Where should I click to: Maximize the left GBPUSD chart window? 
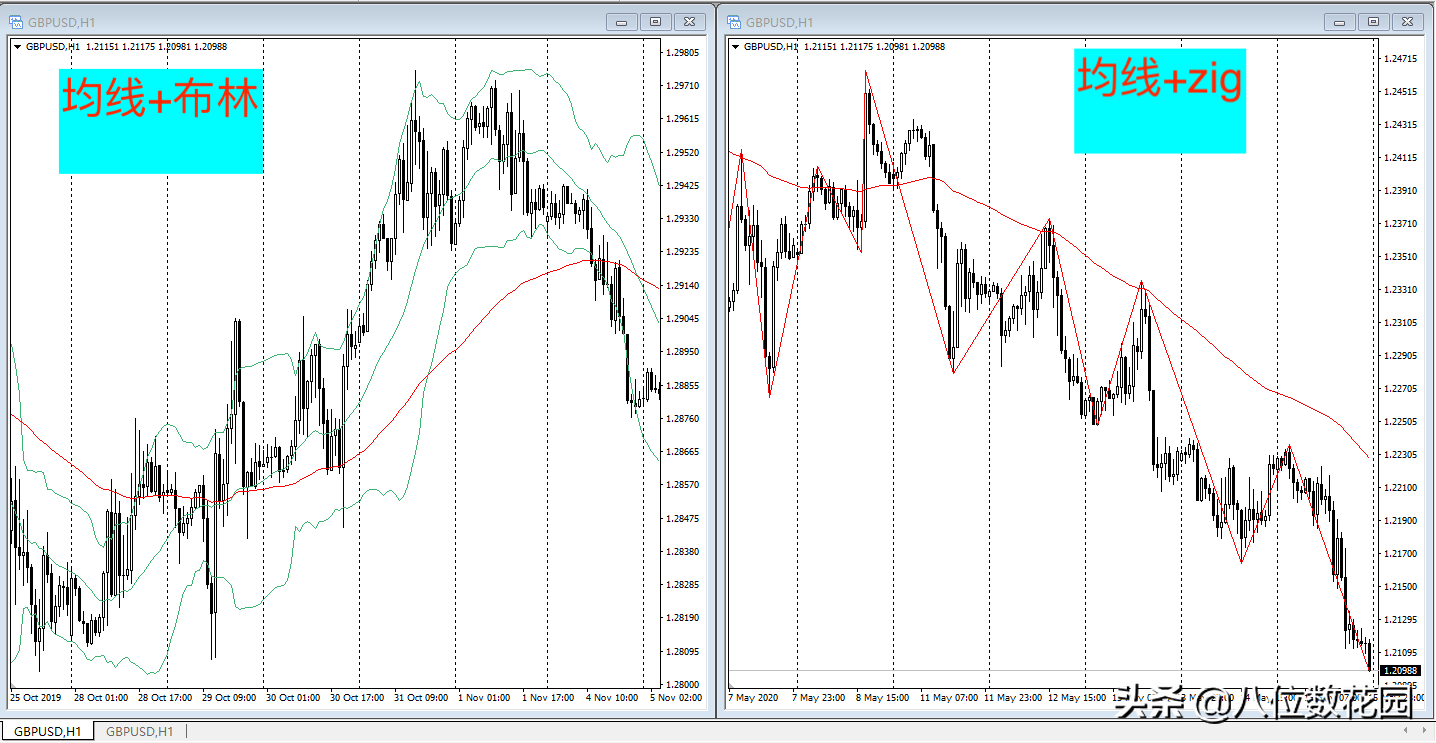click(656, 22)
